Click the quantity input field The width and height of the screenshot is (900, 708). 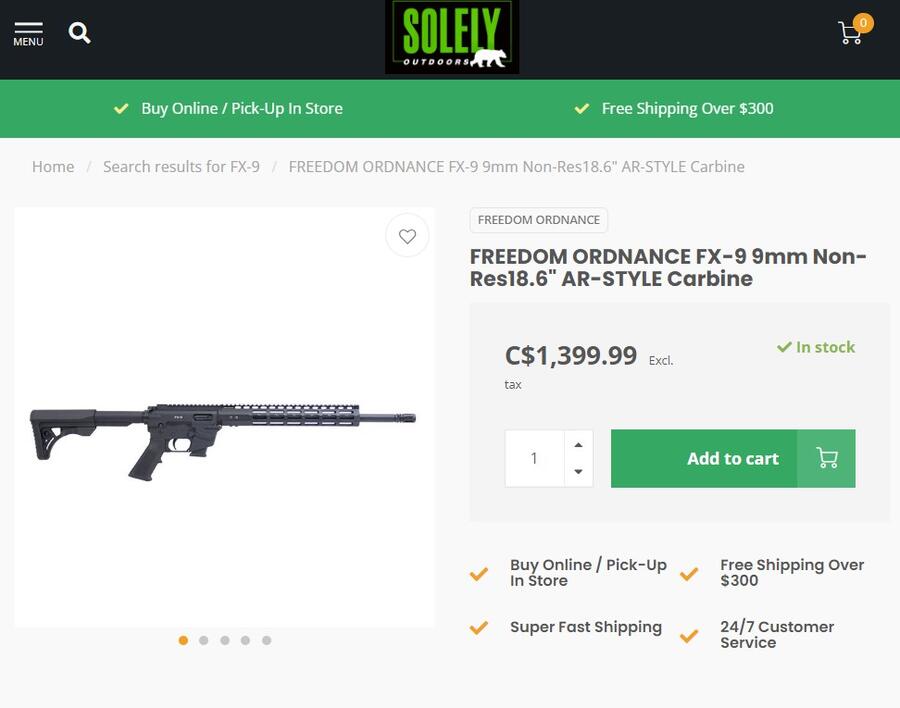coord(534,458)
